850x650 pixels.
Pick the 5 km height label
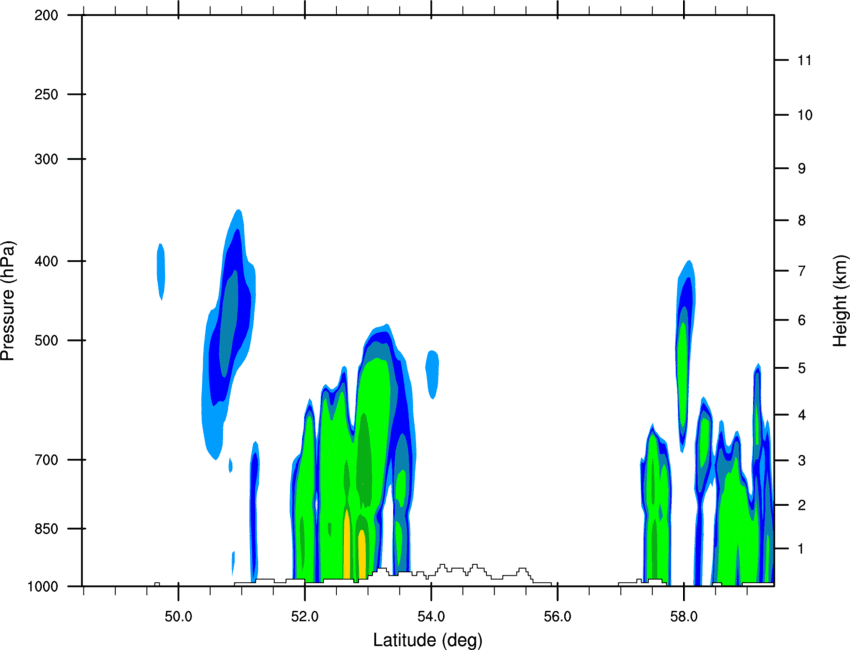(802, 369)
